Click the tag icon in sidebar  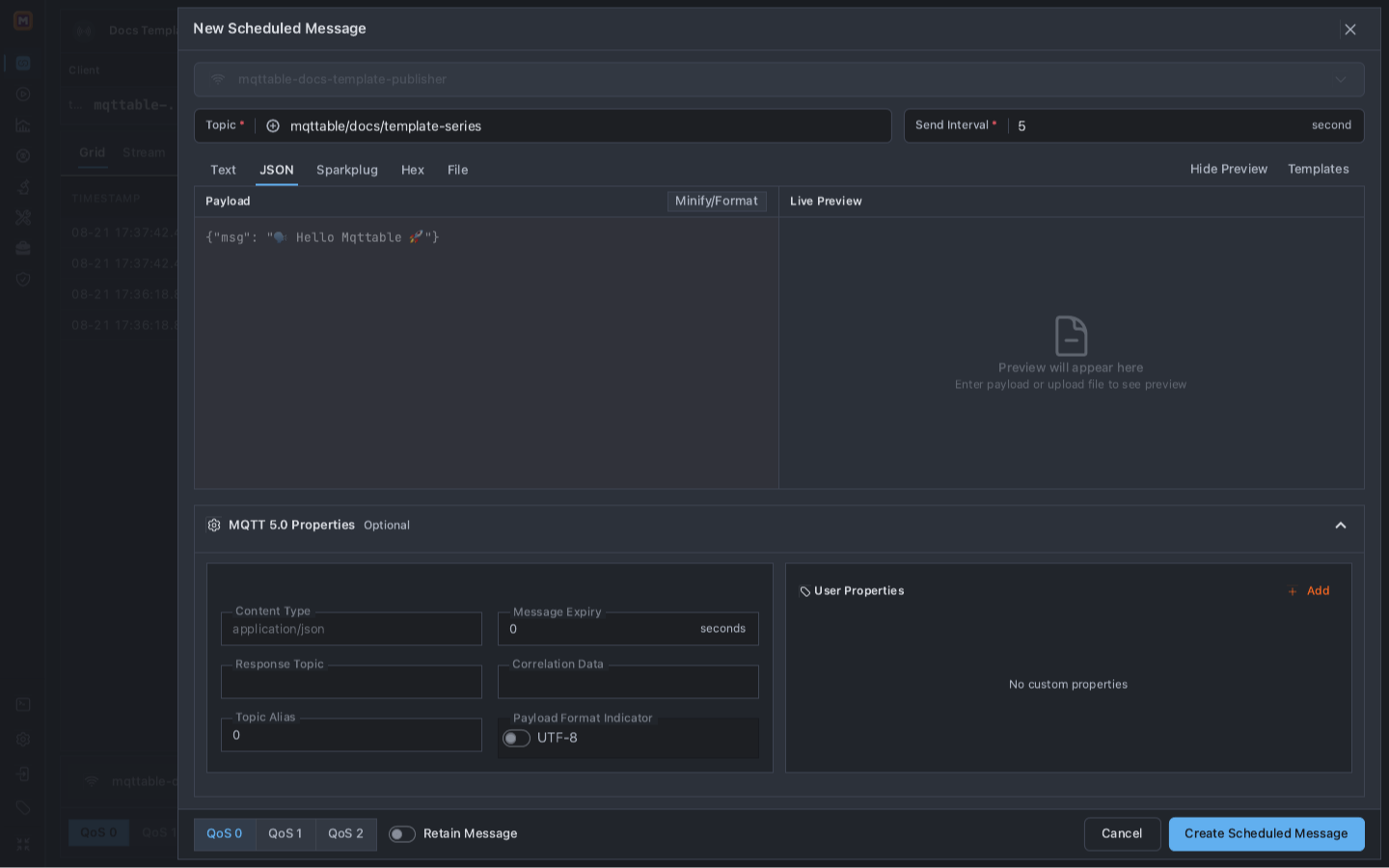coord(23,809)
